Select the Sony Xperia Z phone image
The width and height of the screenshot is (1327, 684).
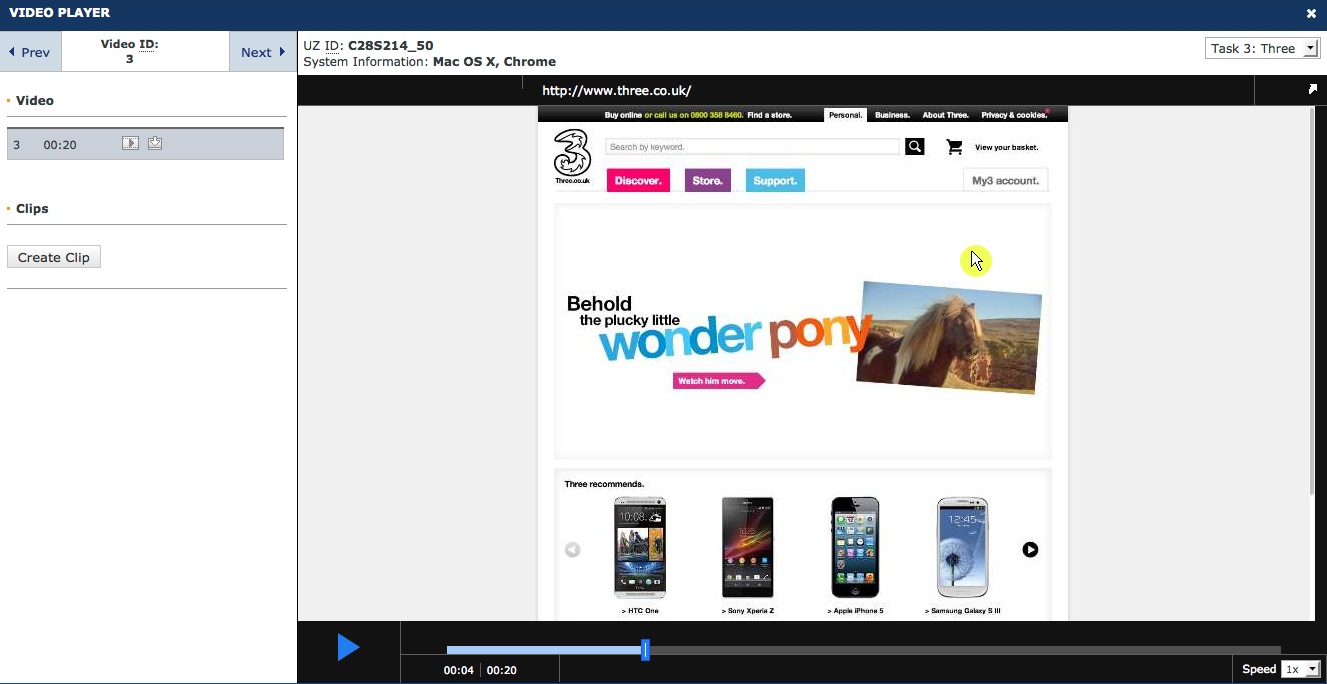(748, 548)
